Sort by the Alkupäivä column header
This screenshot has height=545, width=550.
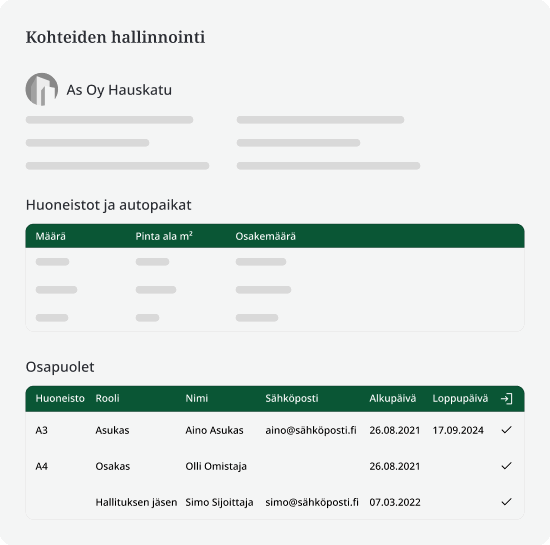click(393, 398)
